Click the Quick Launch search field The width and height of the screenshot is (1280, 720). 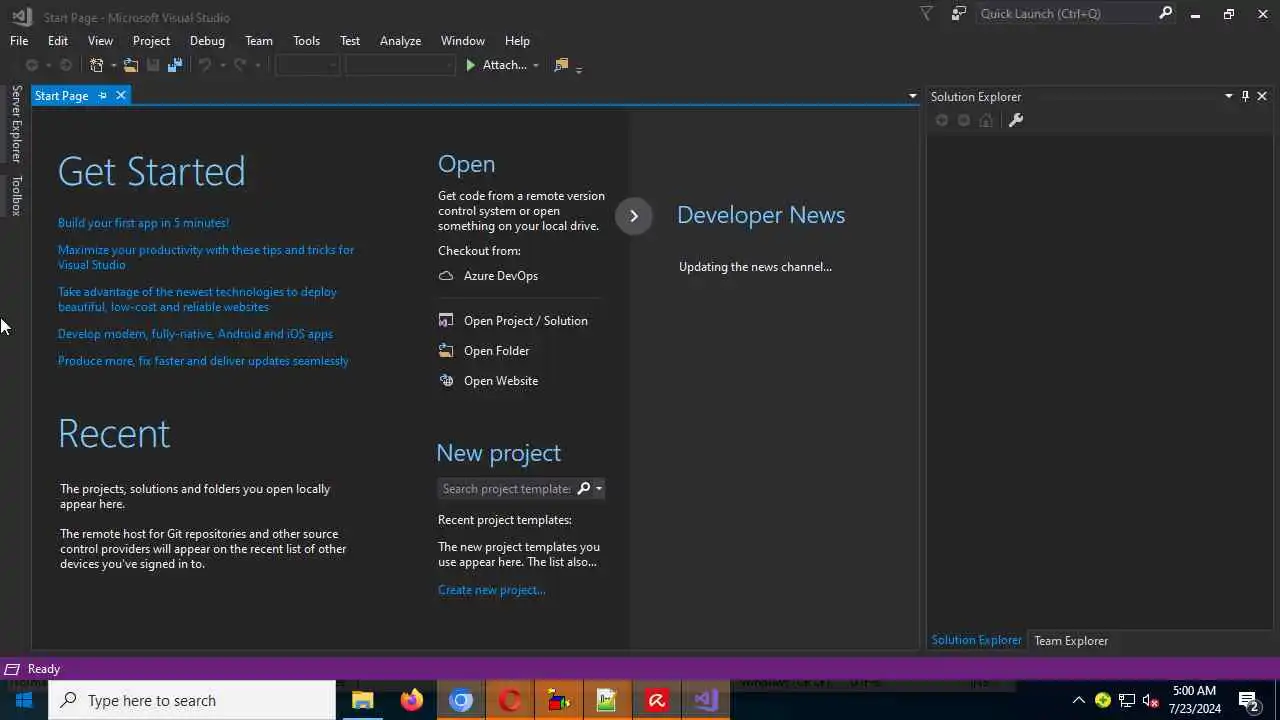tap(1066, 14)
